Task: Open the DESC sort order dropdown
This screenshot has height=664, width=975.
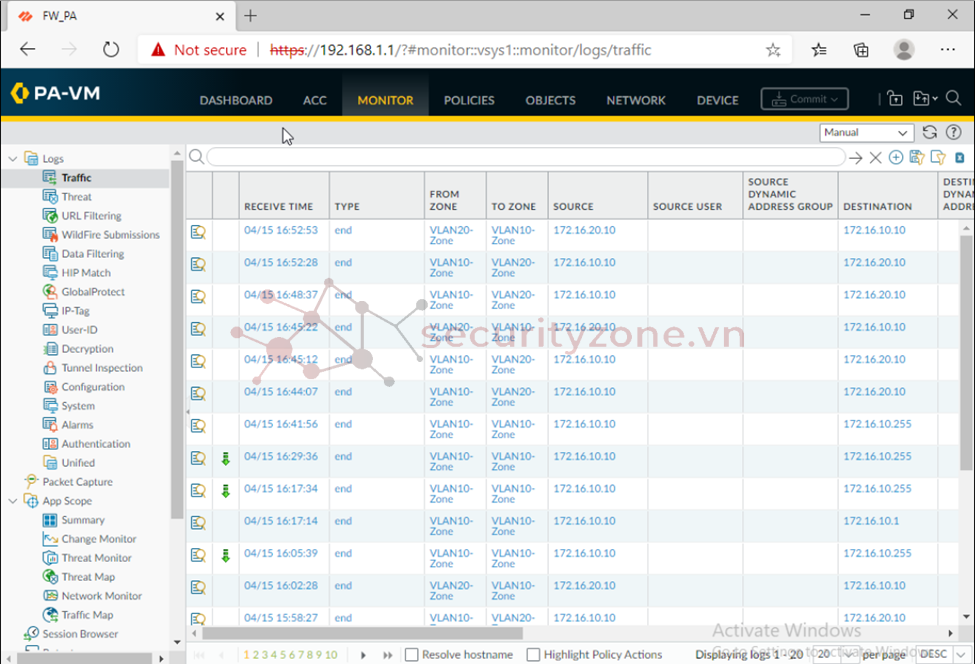Action: 943,654
